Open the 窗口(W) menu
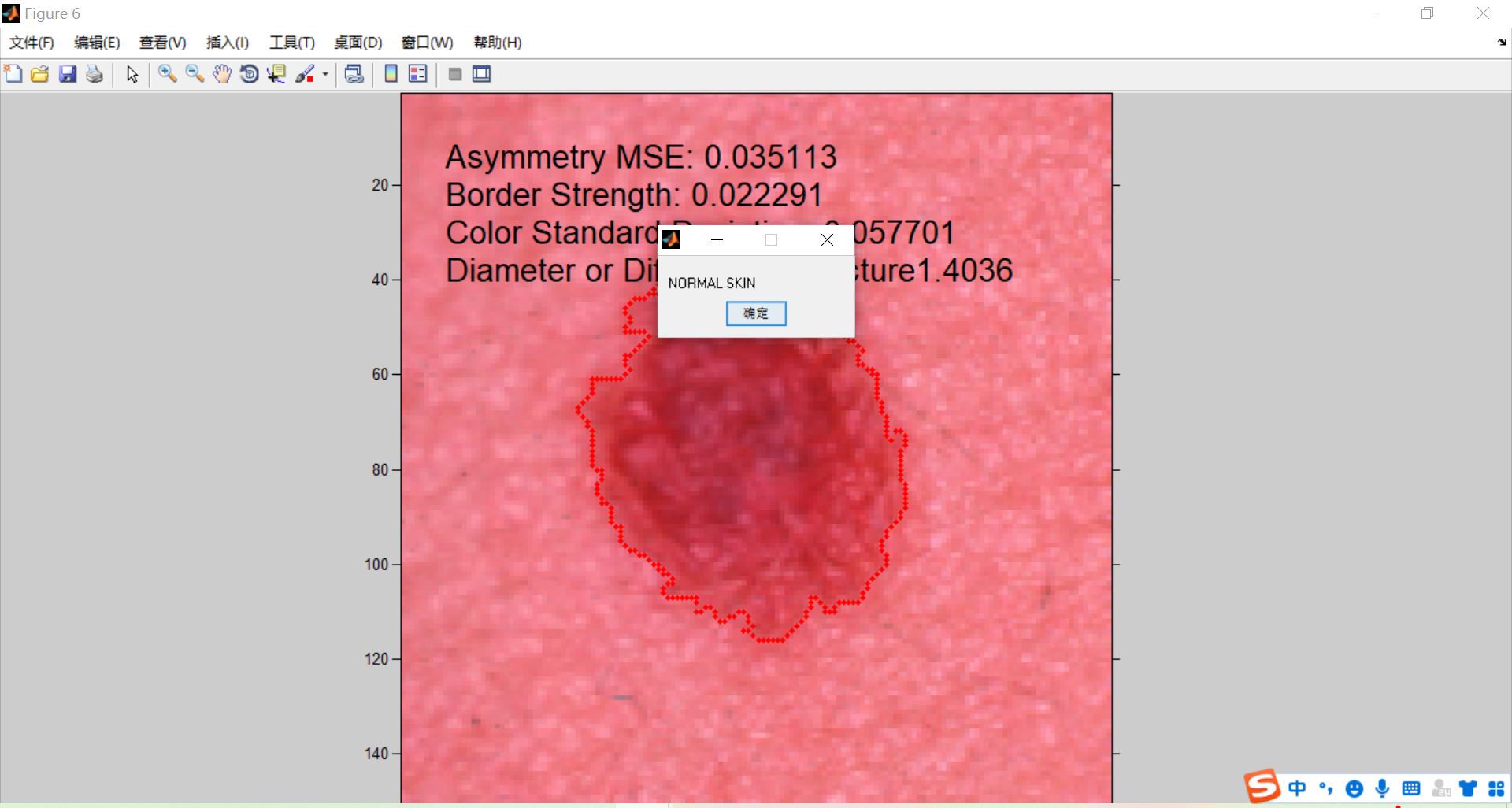Viewport: 1512px width, 808px height. [x=427, y=43]
